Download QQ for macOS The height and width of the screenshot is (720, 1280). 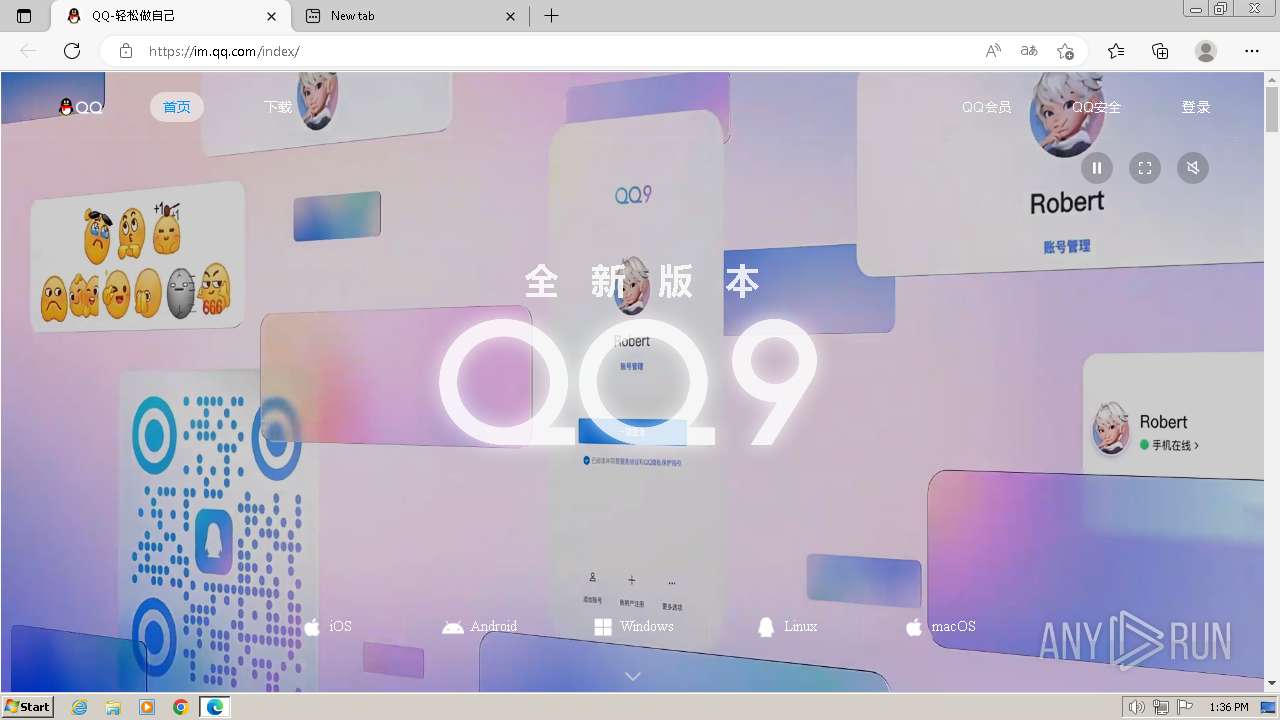point(941,626)
